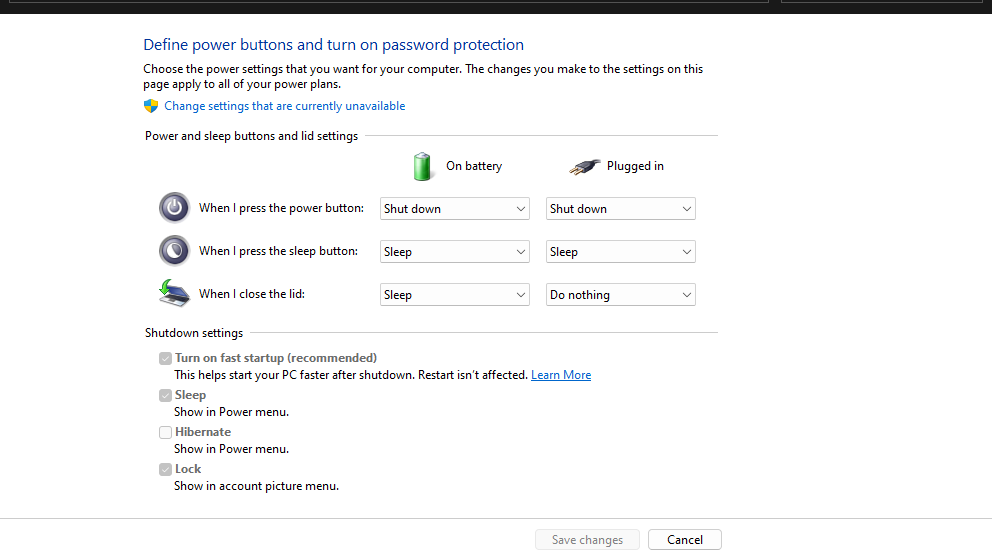
Task: Open sleep button On battery dropdown
Action: pos(455,252)
